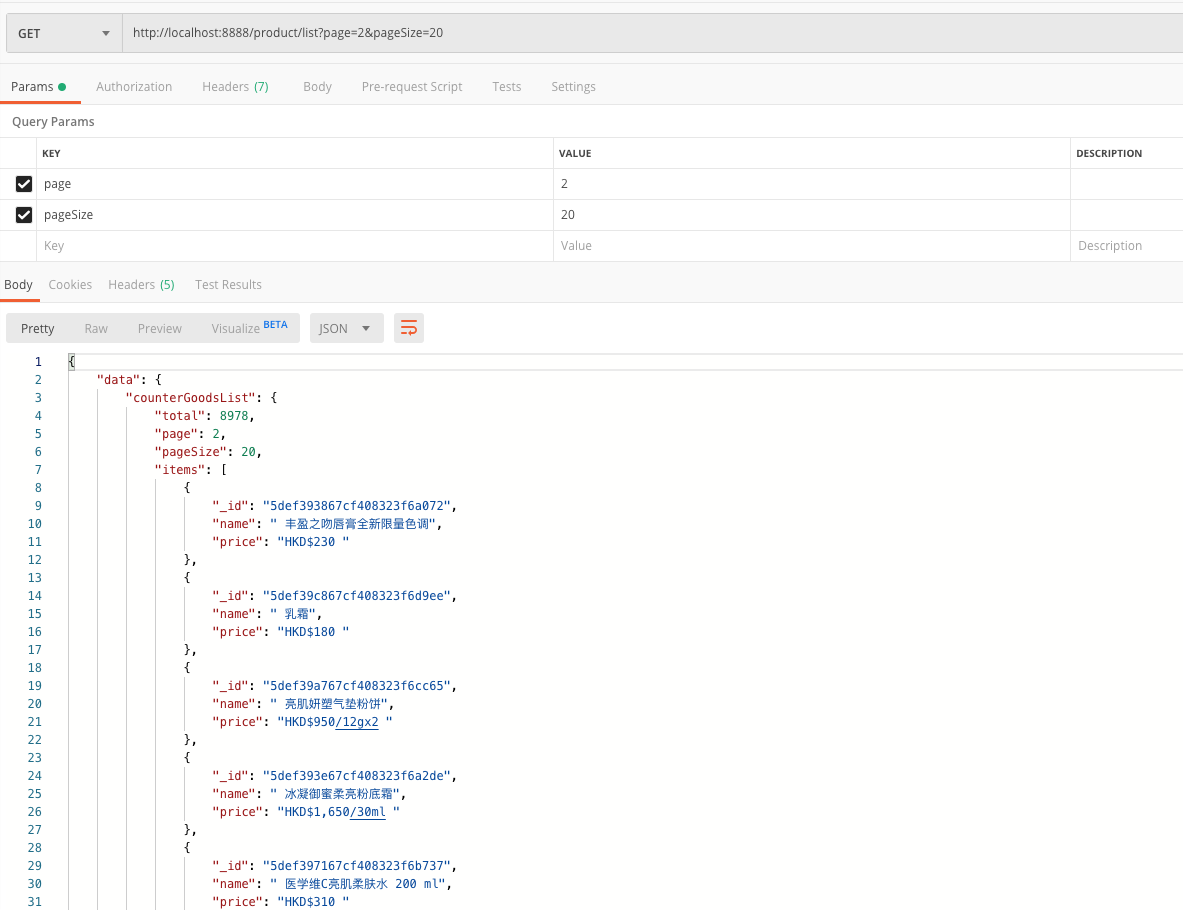The width and height of the screenshot is (1183, 910).
Task: Open the Settings tab
Action: pyautogui.click(x=573, y=87)
